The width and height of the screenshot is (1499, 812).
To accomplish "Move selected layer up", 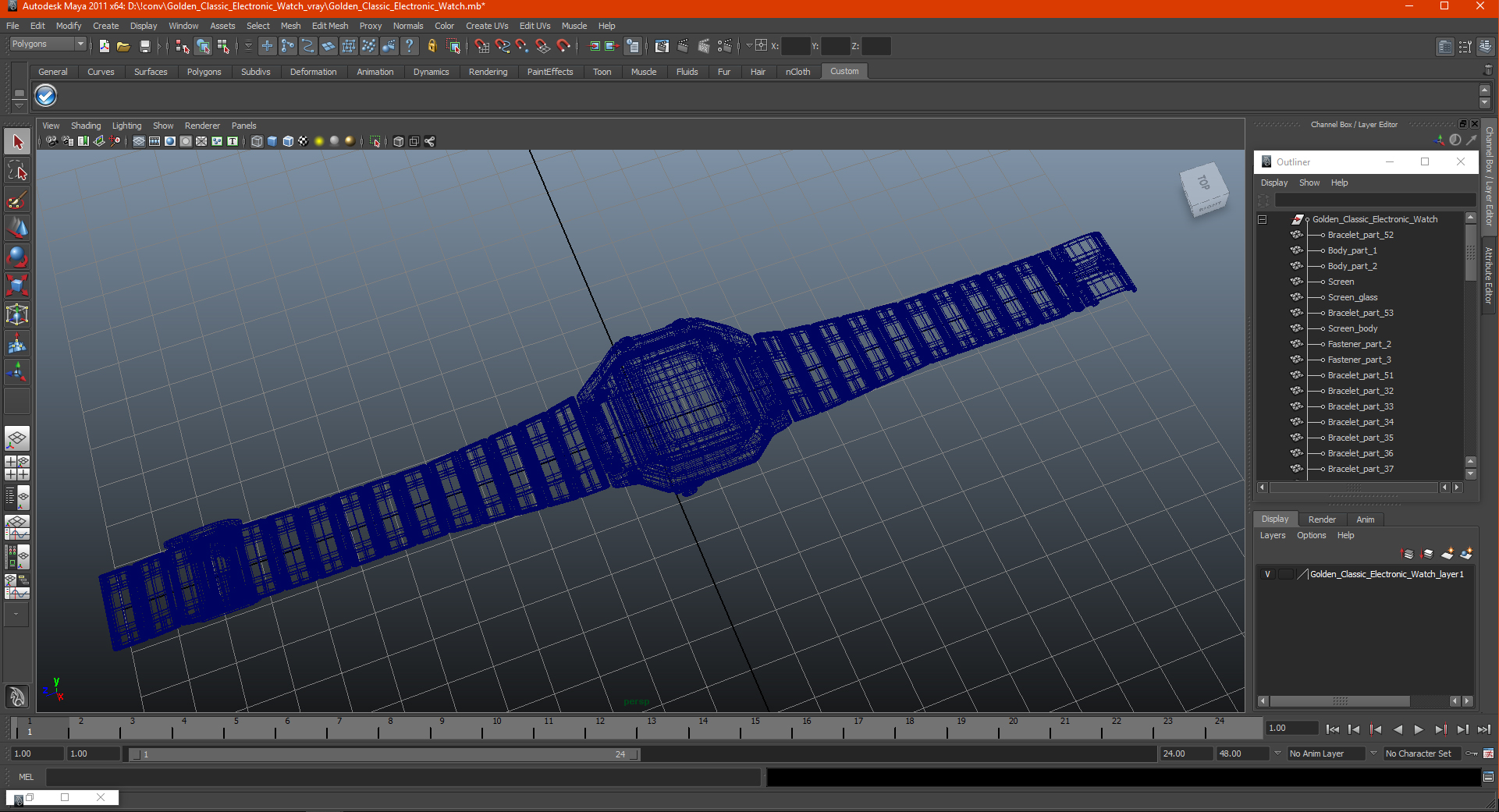I will pyautogui.click(x=1408, y=554).
